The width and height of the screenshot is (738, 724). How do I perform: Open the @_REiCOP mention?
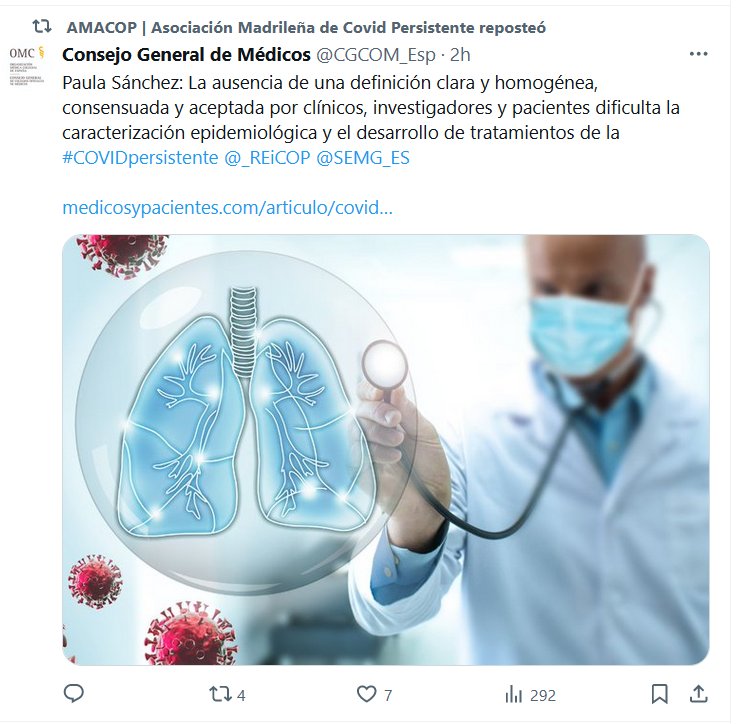tap(267, 157)
